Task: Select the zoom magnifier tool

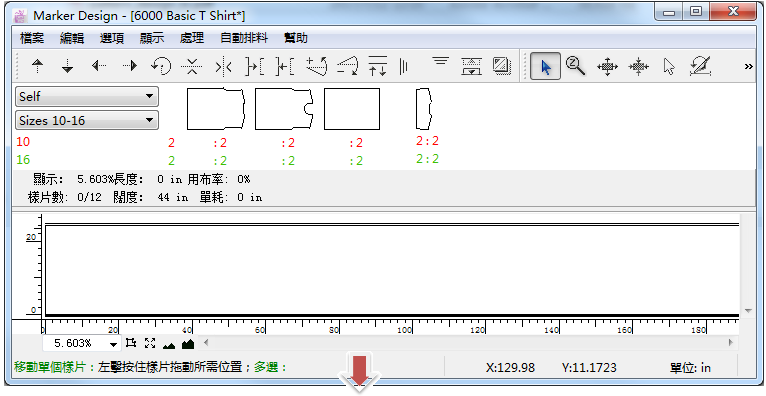Action: (575, 65)
